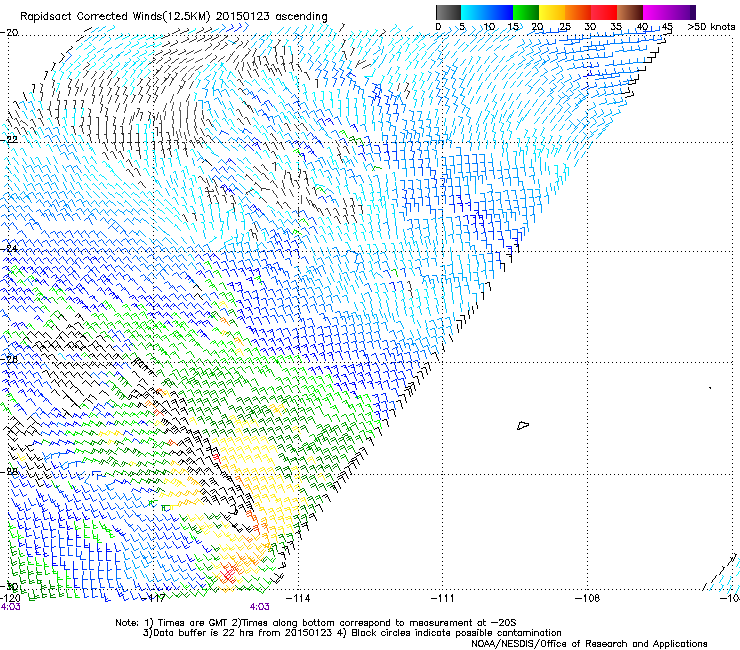Click the '-120' longitude label
Screen dimensions: 740x650
click(x=10, y=599)
